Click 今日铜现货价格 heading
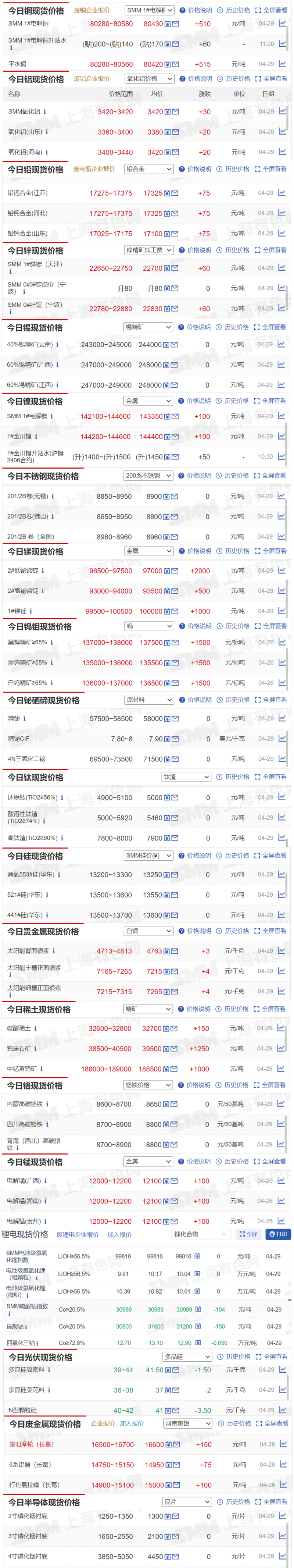The image size is (294, 1568). point(36,11)
